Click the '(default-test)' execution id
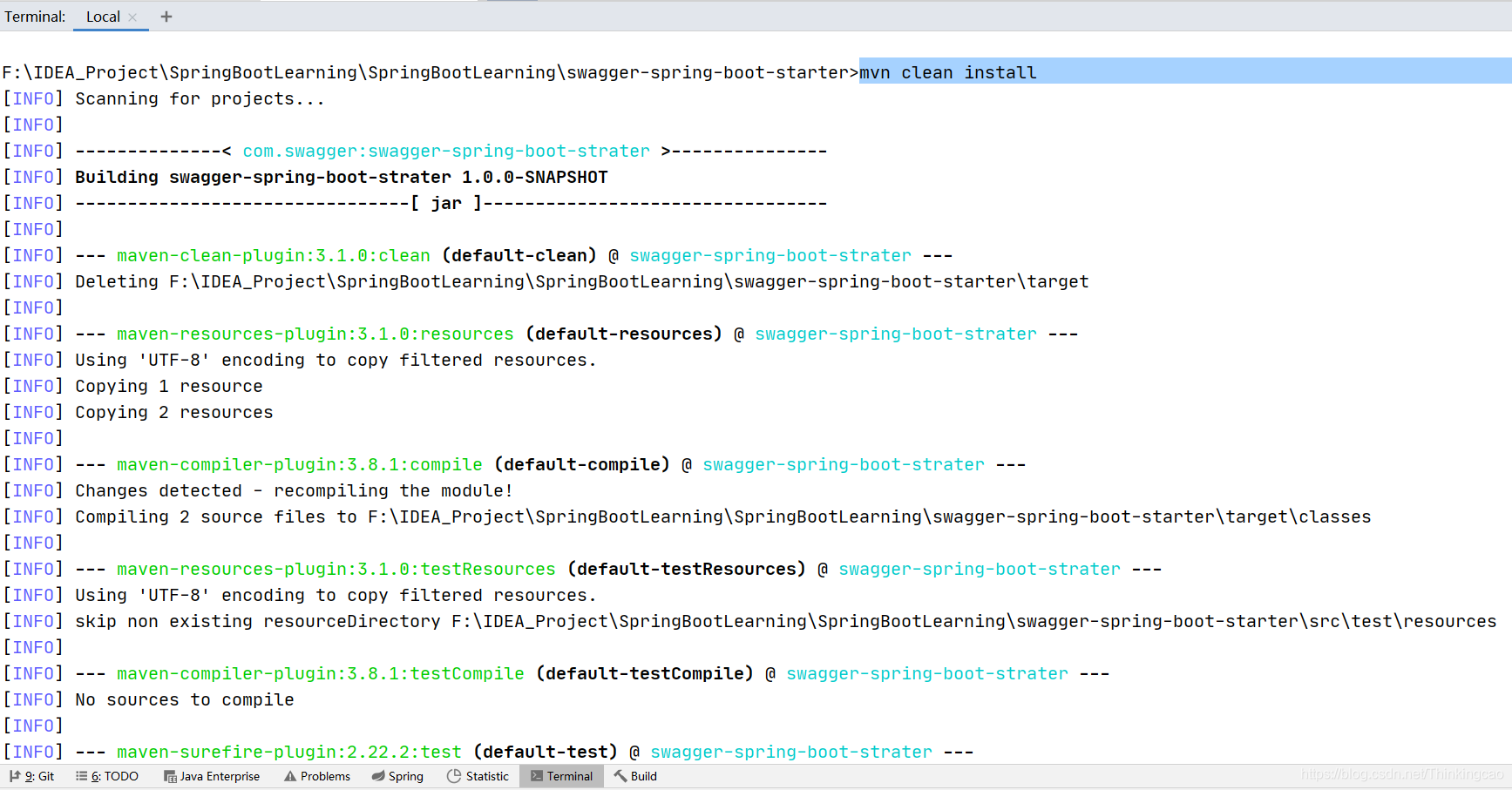Screen dimensions: 1512x790 [x=546, y=752]
